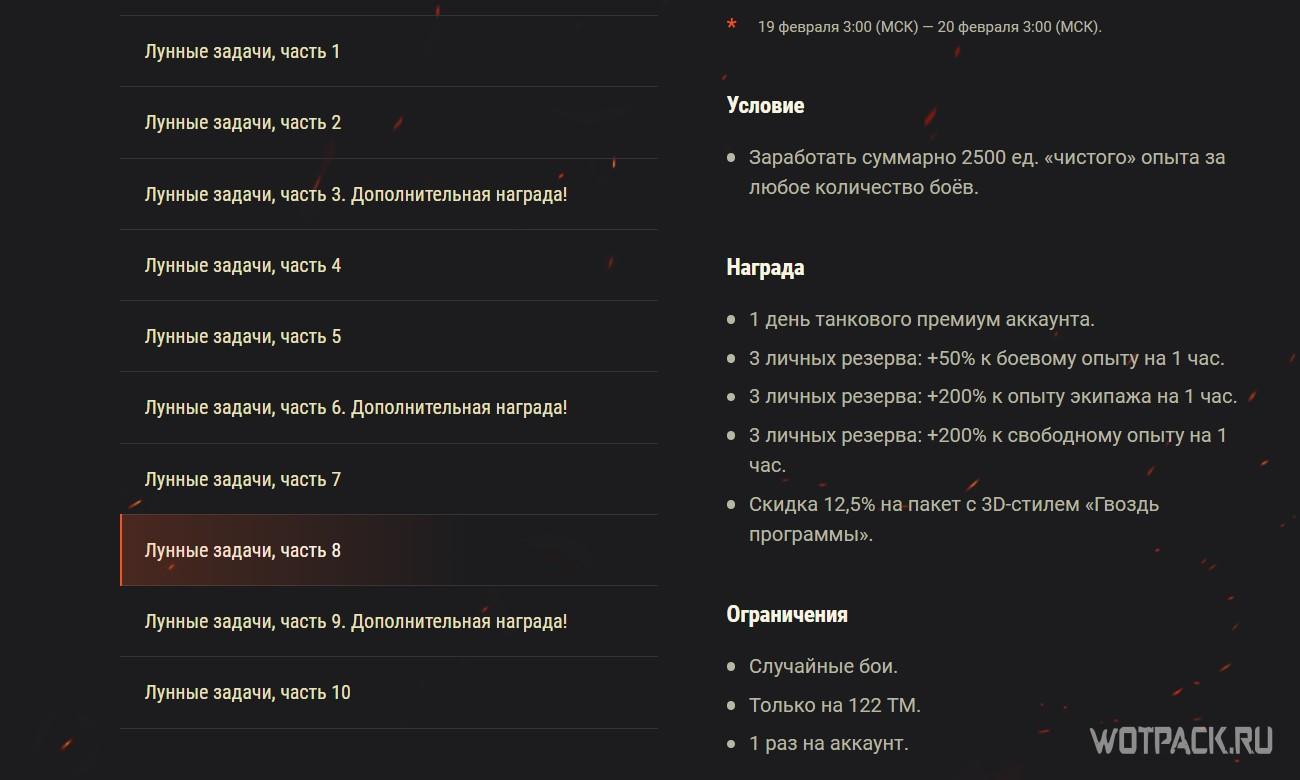Viewport: 1300px width, 780px height.
Task: Switch to «Лунные задачи, часть 10»
Action: coord(248,692)
